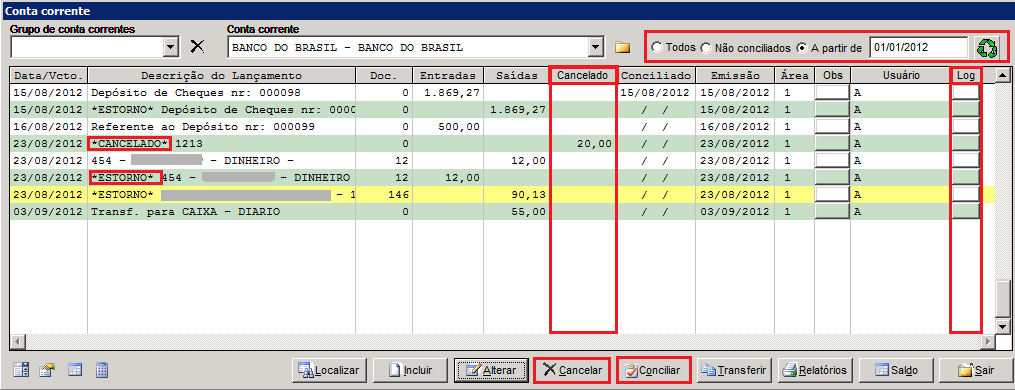Expand the Conta corrente dropdown arrow

click(596, 47)
